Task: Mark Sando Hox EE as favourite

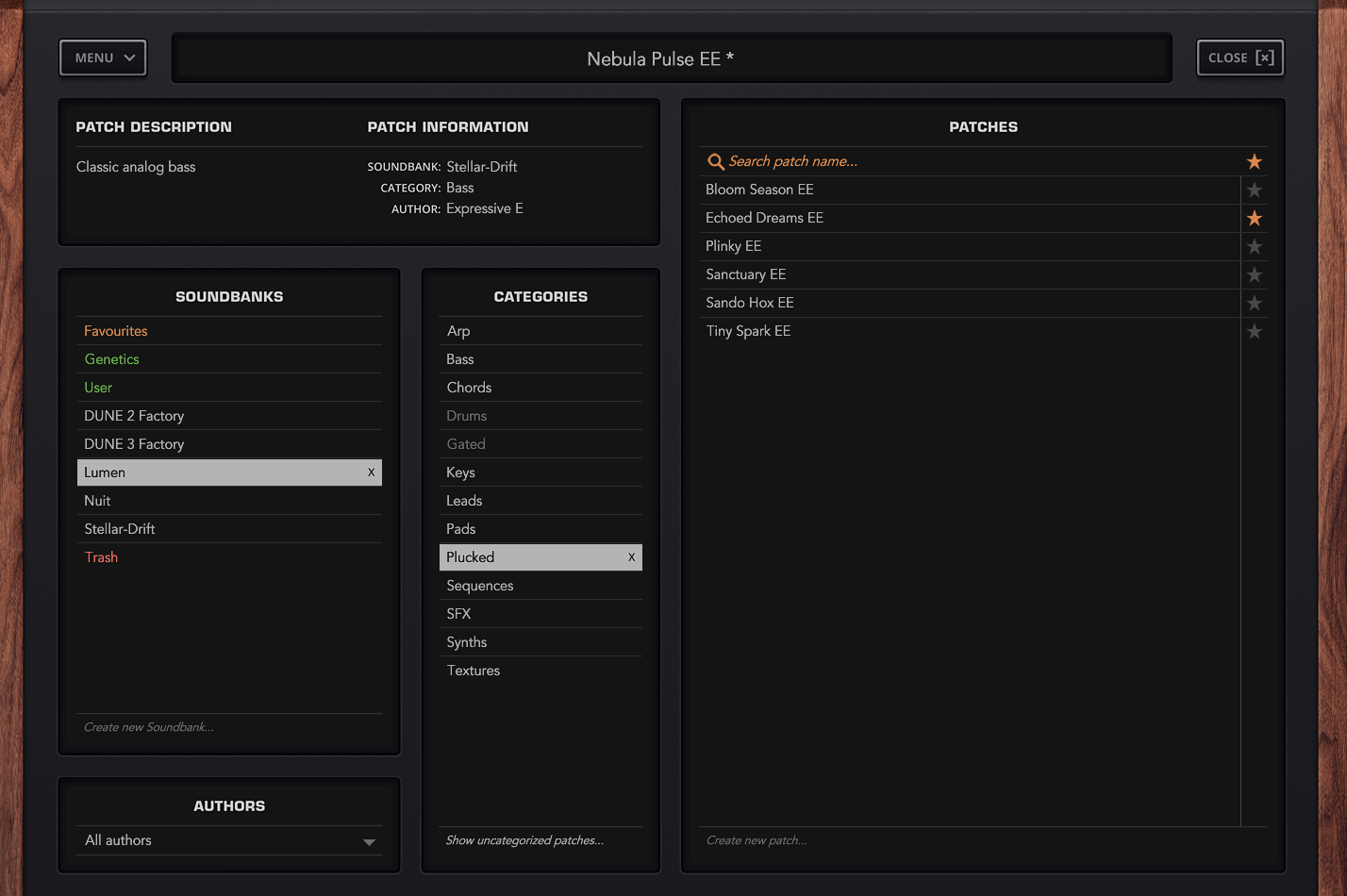Action: 1254,304
